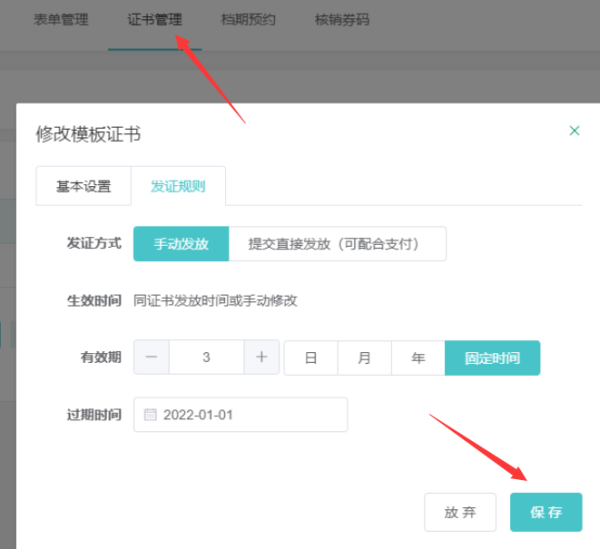600x549 pixels.
Task: Choose 提交直接发放（可配合支付）option
Action: [337, 244]
